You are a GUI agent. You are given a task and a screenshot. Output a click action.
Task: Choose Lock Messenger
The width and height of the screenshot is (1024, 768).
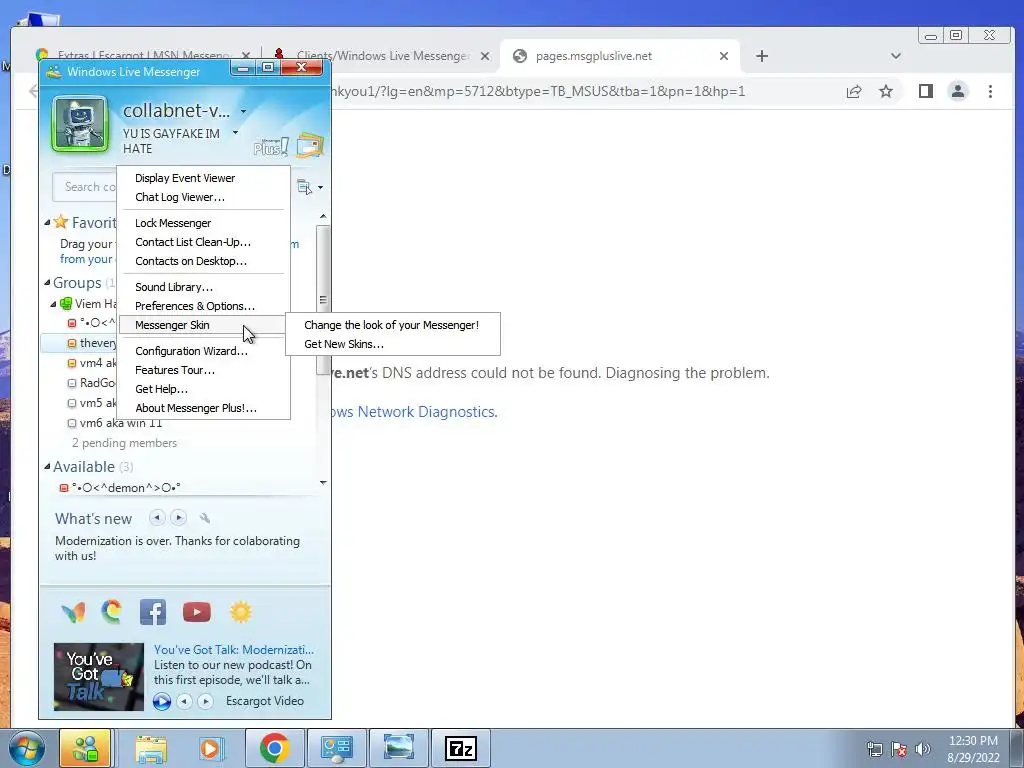point(203,223)
